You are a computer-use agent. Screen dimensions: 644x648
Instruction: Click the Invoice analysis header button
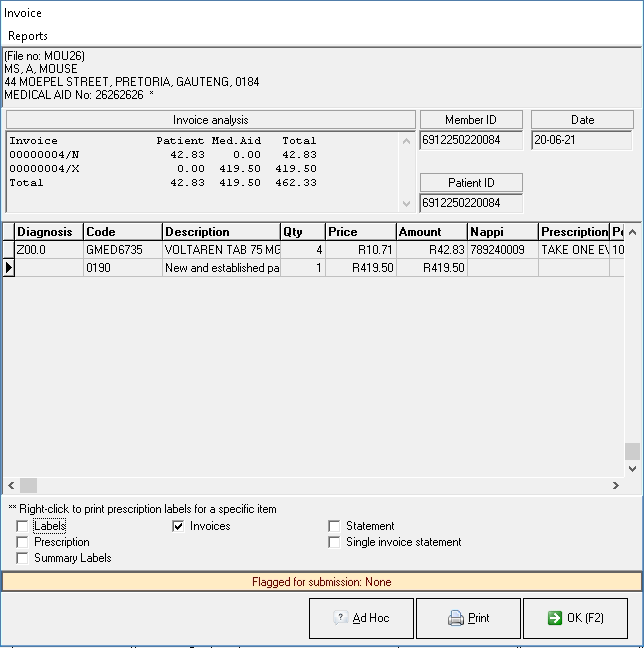210,120
